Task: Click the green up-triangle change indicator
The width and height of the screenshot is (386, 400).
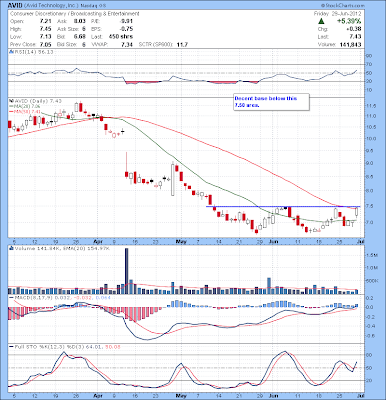Action: (x=321, y=21)
